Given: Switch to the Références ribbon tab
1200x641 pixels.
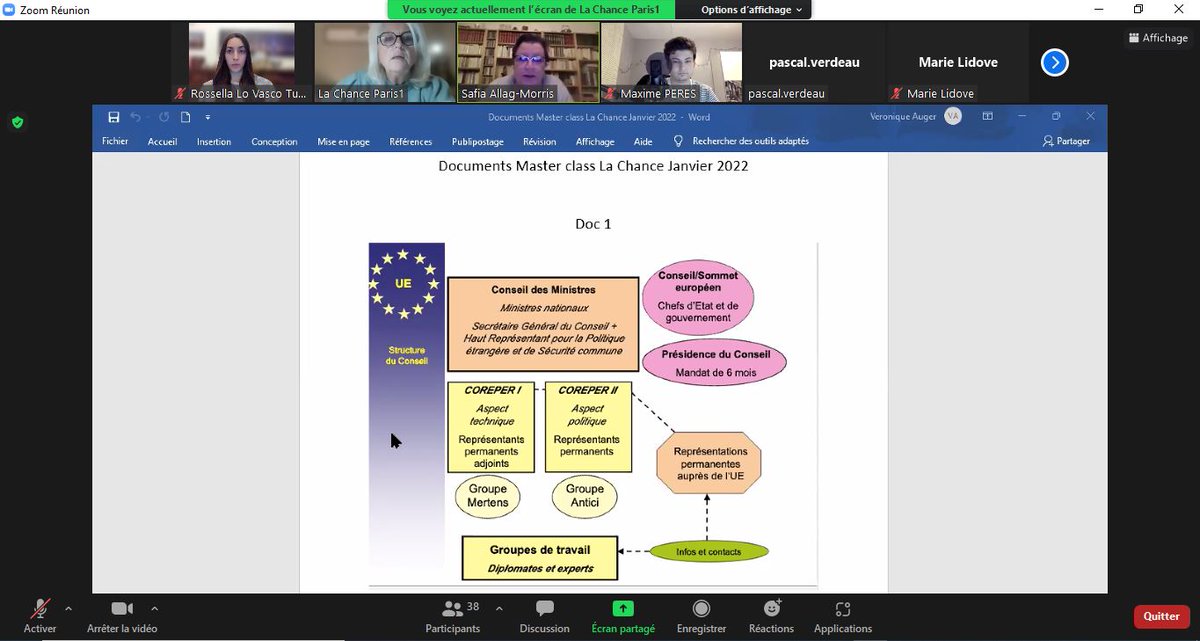Looking at the screenshot, I should tap(411, 141).
